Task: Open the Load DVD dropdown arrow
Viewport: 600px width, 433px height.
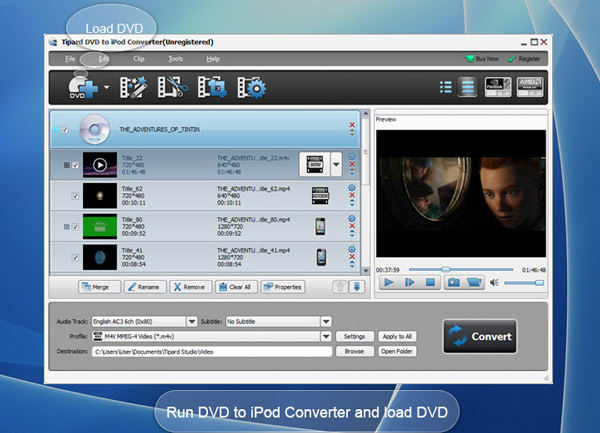Action: (106, 87)
